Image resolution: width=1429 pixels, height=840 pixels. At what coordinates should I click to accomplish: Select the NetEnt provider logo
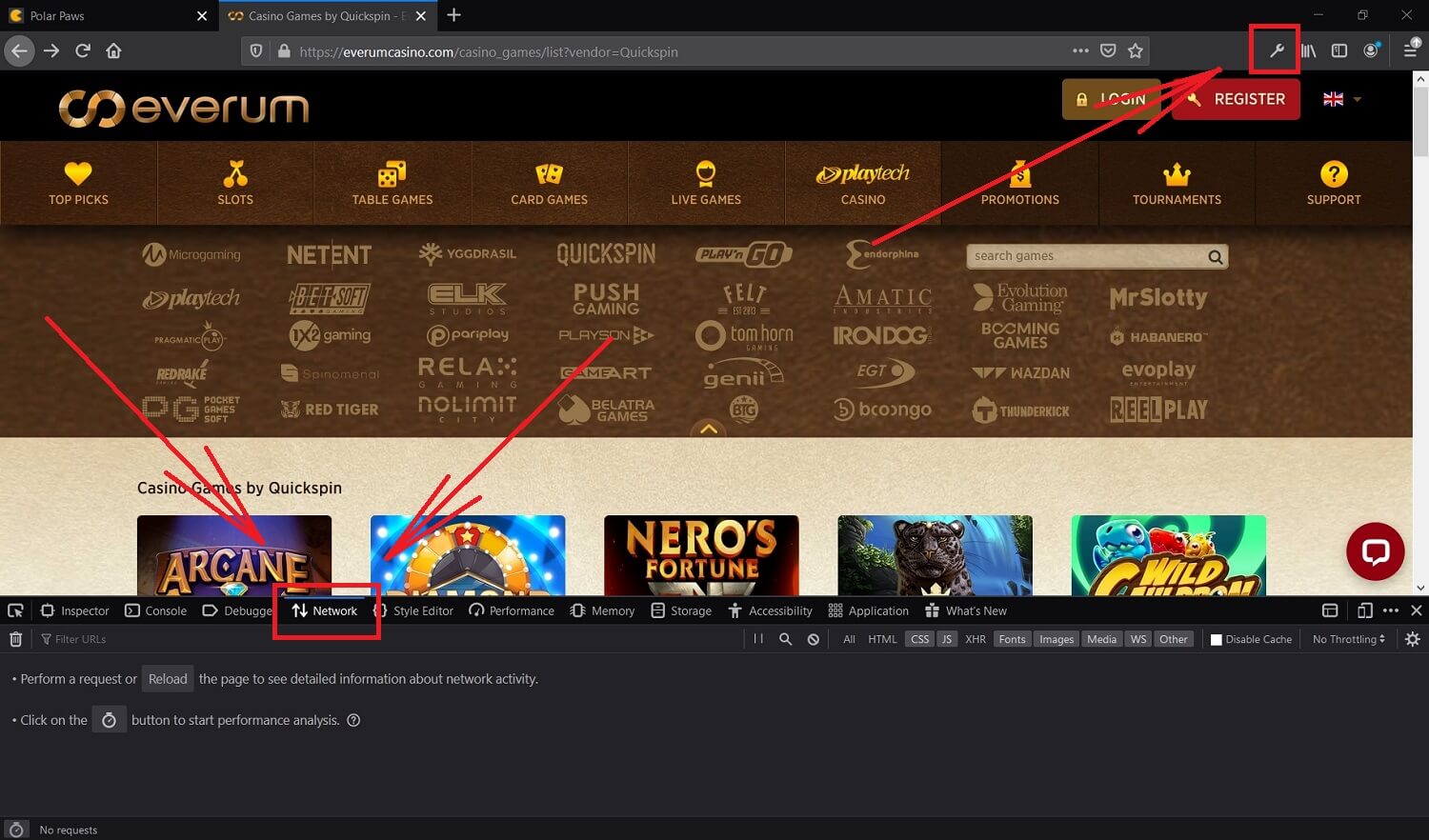(330, 255)
